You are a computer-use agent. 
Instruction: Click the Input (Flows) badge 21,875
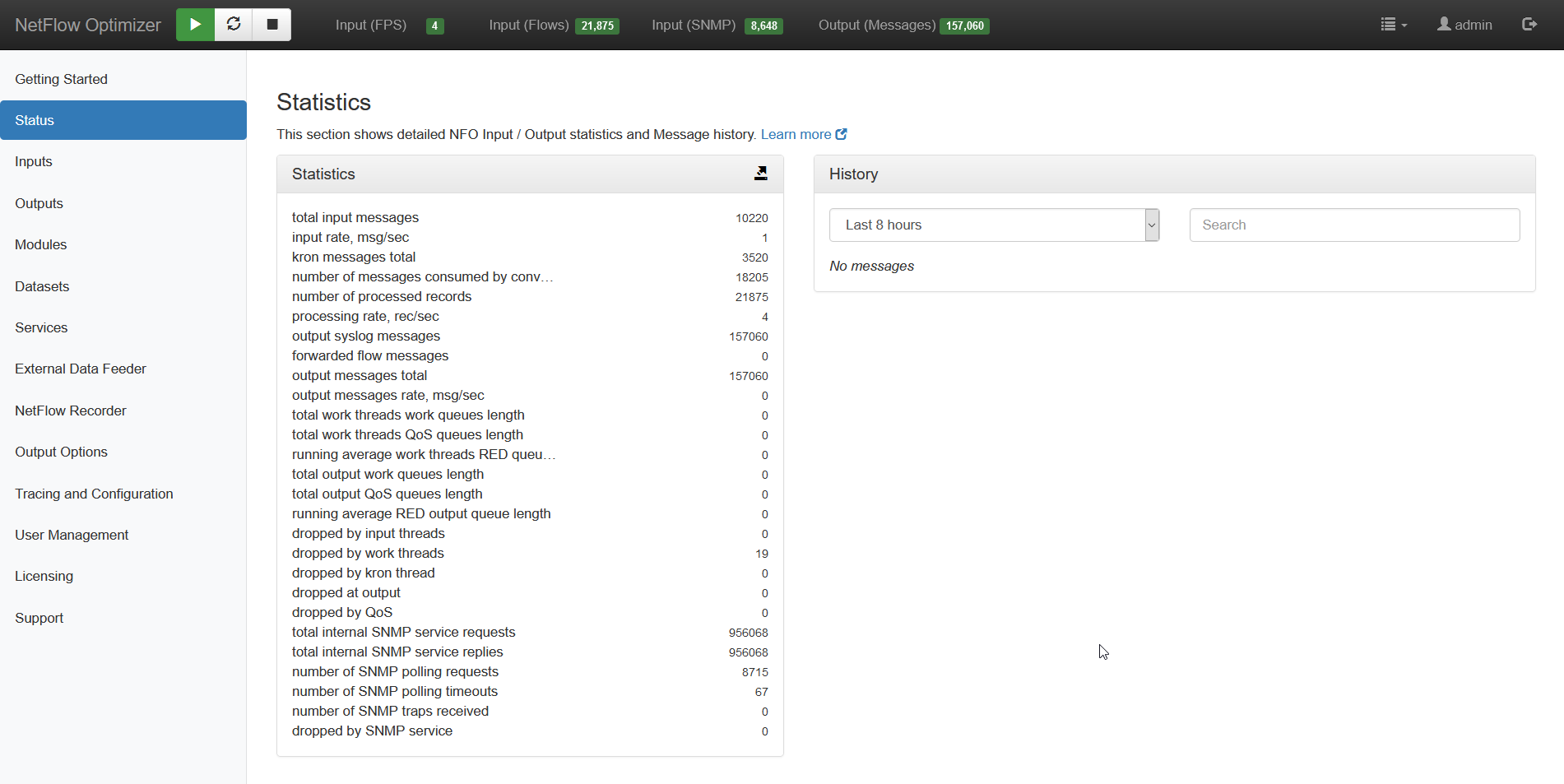coord(597,26)
